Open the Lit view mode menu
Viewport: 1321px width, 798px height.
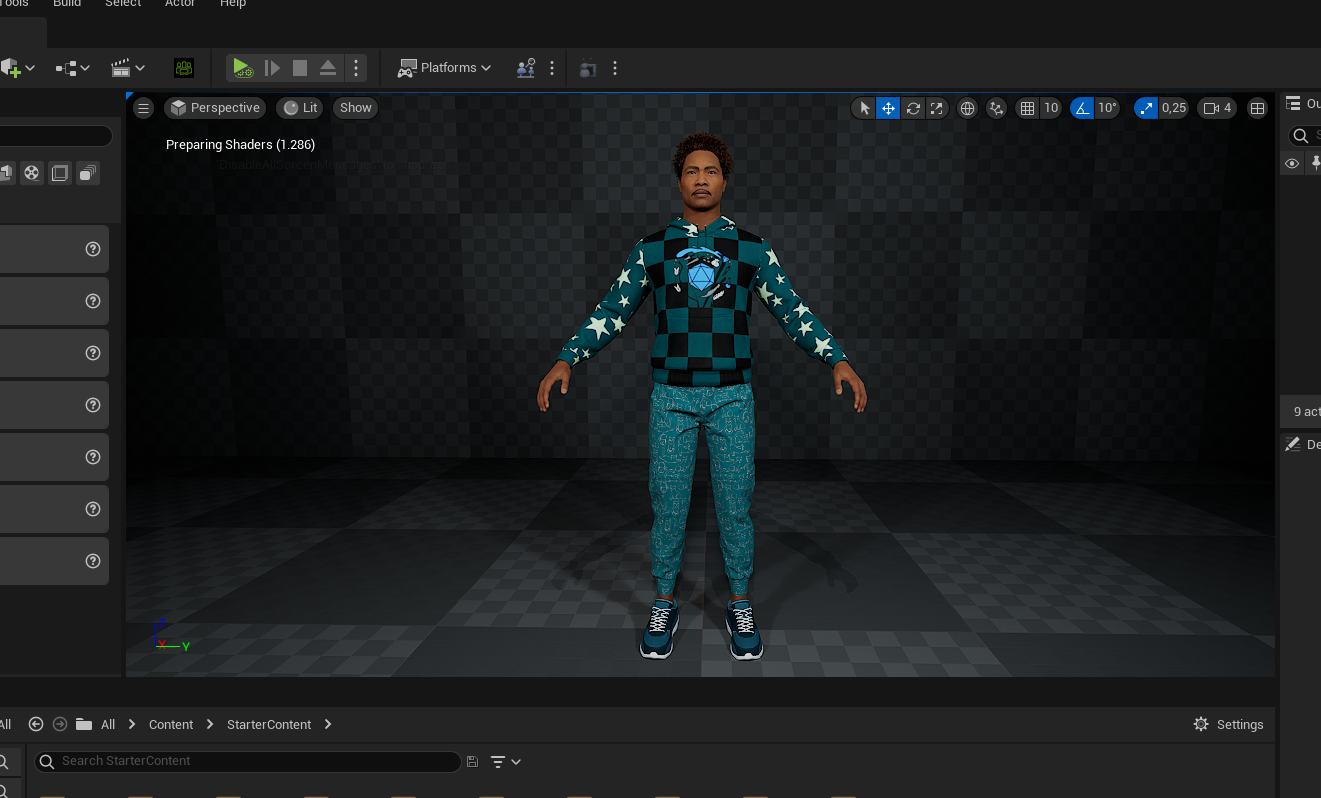(300, 108)
